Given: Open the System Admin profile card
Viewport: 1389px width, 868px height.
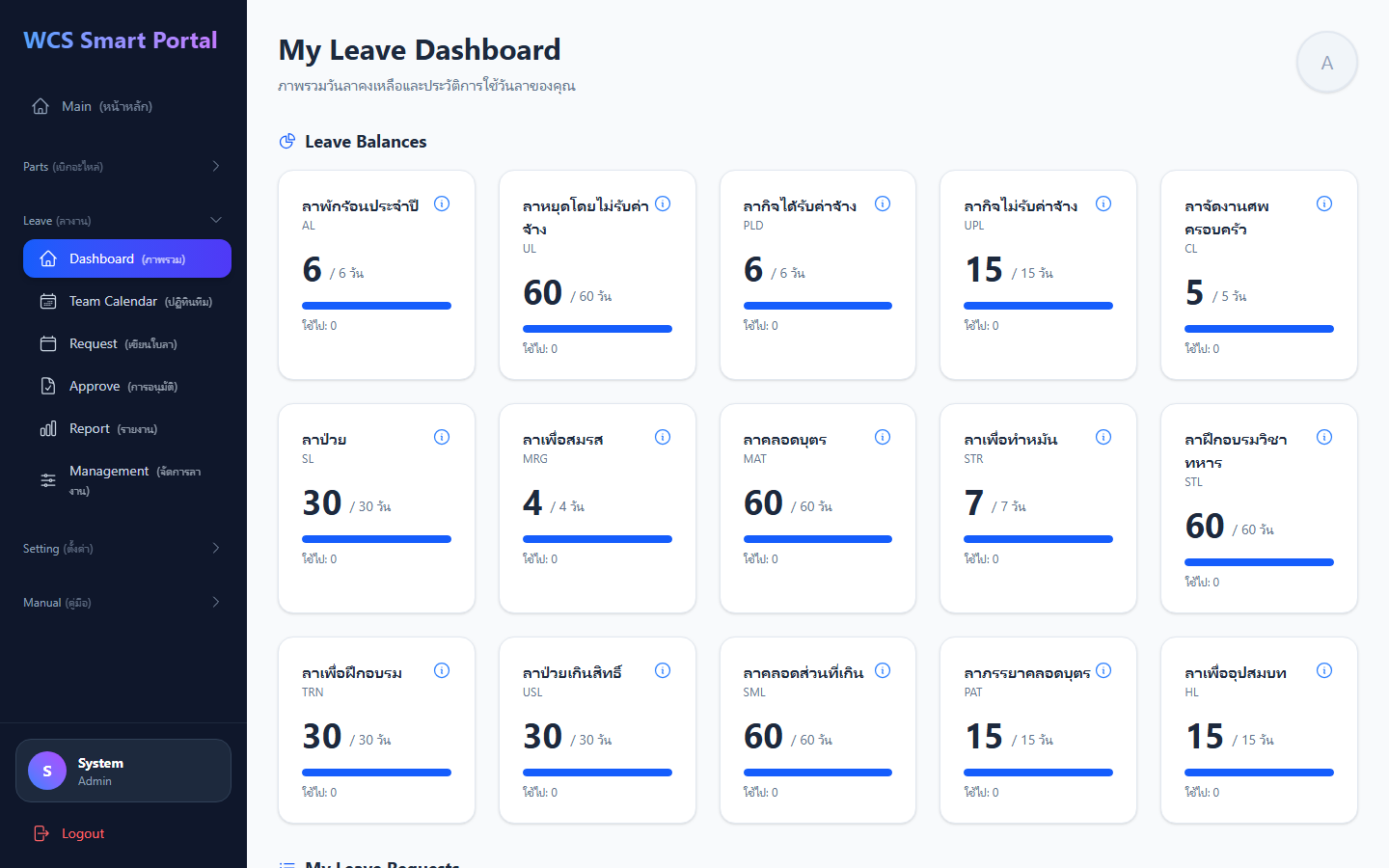Looking at the screenshot, I should tap(123, 771).
